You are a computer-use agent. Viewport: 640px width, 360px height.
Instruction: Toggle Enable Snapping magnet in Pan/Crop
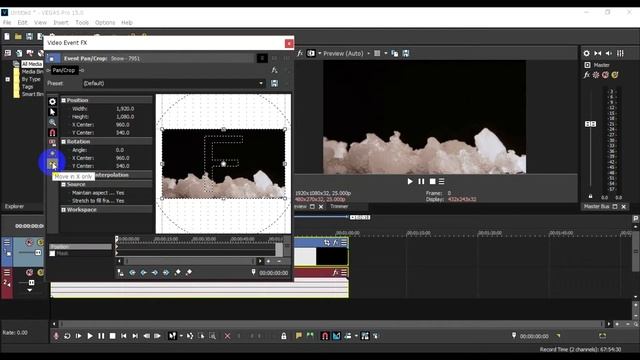click(52, 133)
